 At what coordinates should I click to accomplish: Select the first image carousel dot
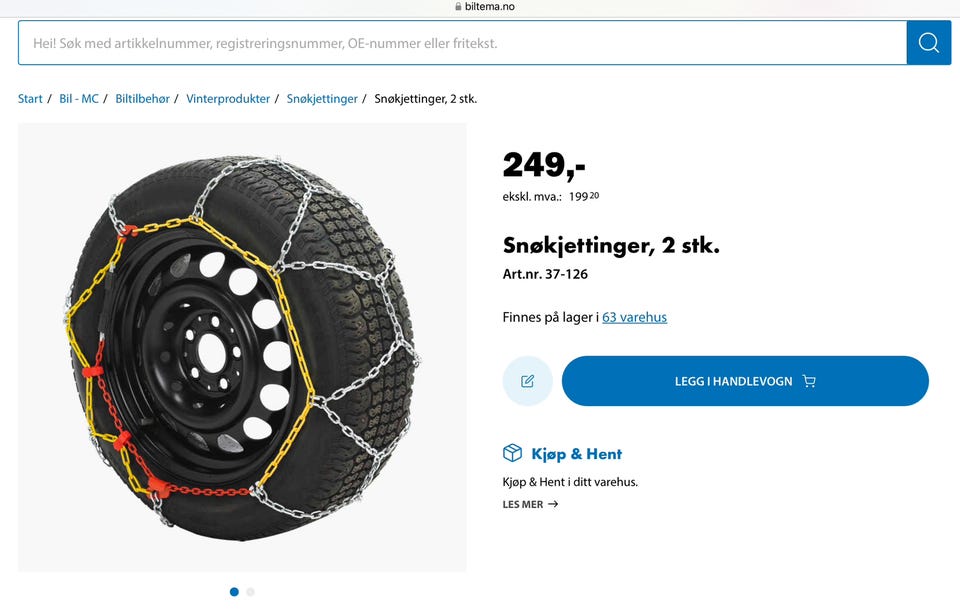point(234,592)
